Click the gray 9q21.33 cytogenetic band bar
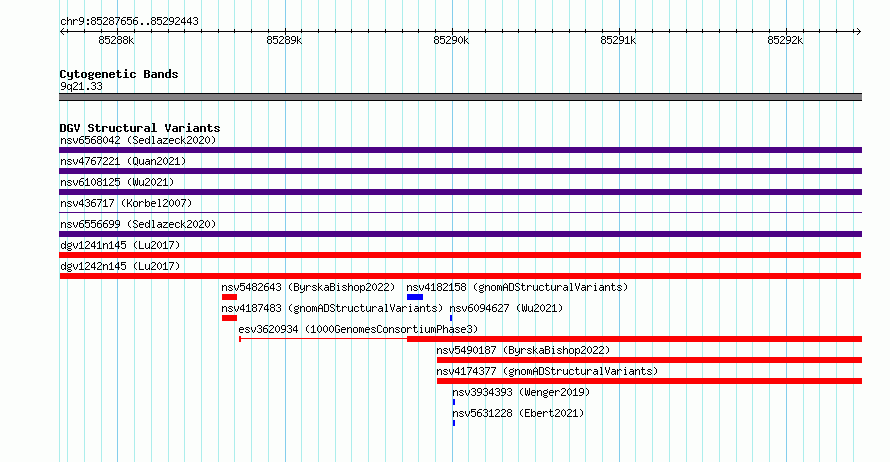The image size is (890, 462). pyautogui.click(x=460, y=97)
